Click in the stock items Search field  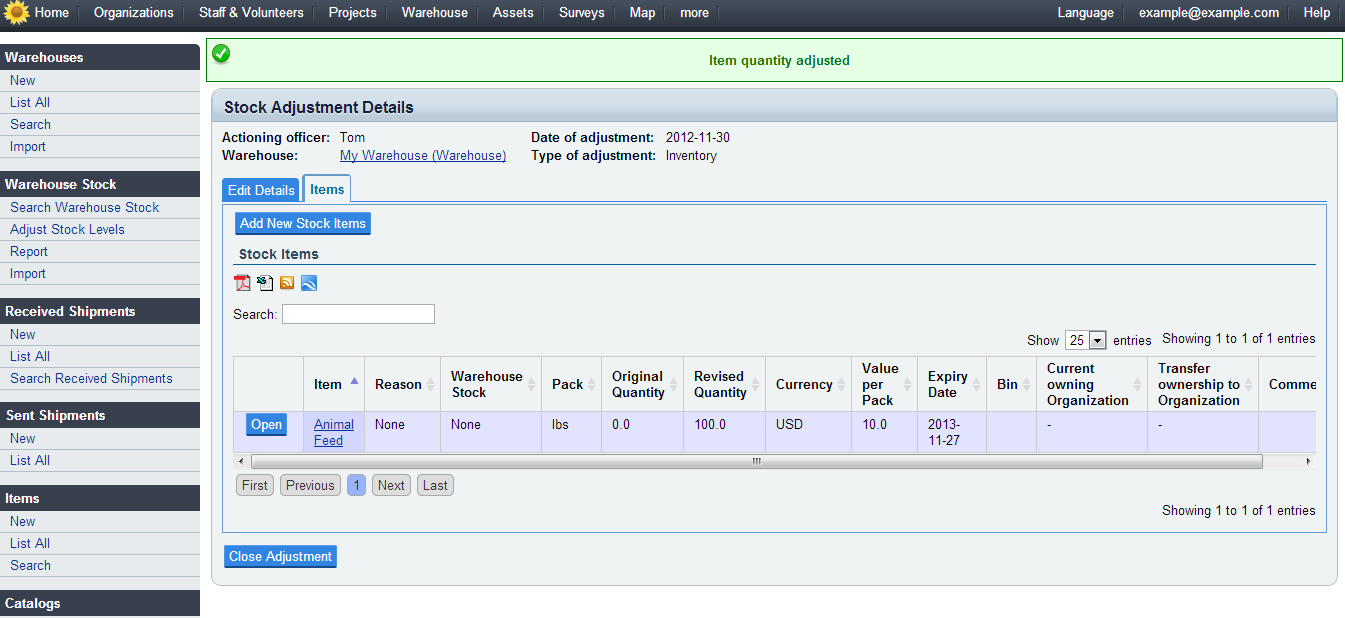(358, 314)
